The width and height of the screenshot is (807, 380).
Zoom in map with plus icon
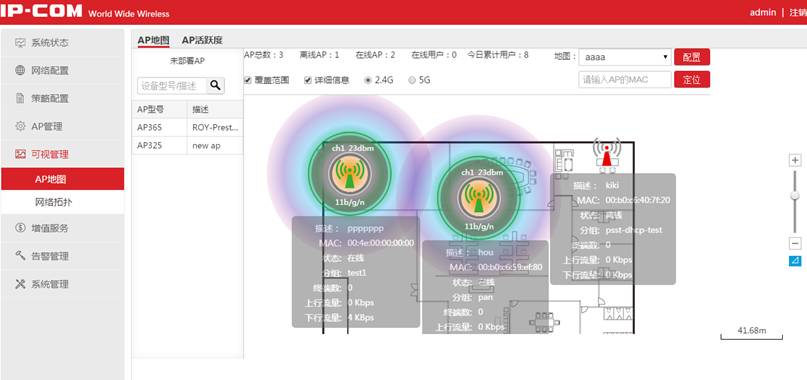coord(795,160)
